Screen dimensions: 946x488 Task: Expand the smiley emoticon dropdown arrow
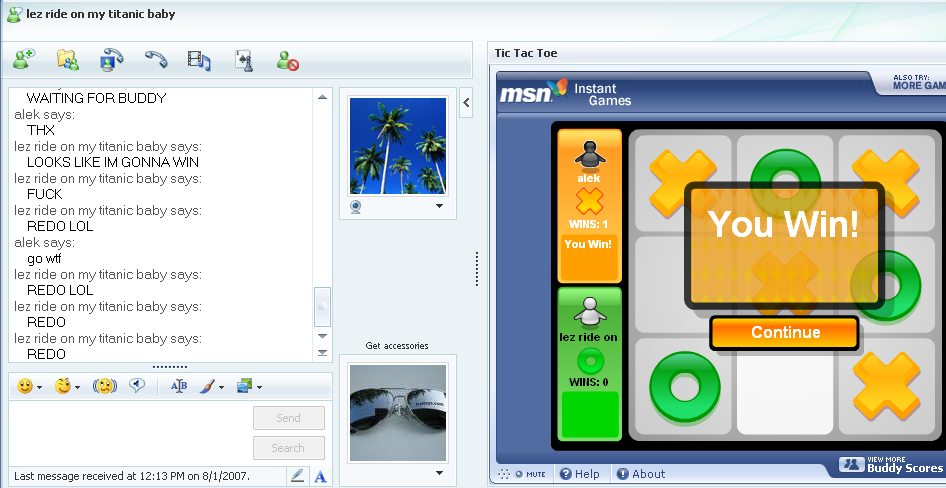[x=40, y=388]
